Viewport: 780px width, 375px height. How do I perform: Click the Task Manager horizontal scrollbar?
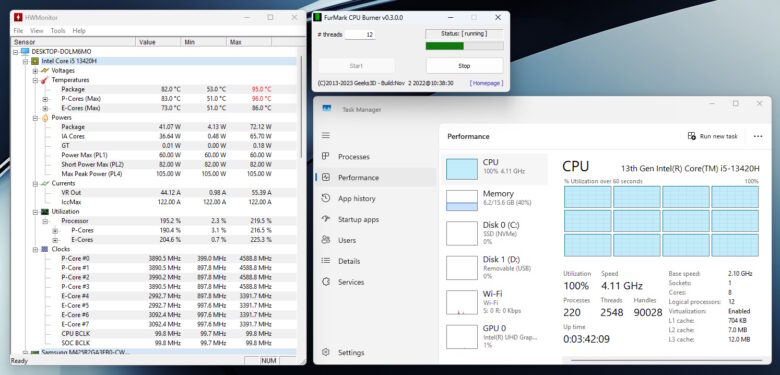tap(666, 360)
